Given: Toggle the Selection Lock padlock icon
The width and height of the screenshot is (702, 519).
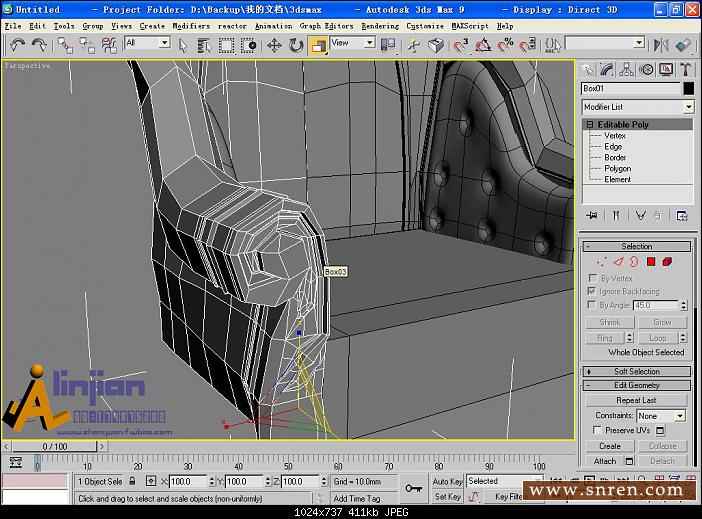Looking at the screenshot, I should (x=132, y=481).
